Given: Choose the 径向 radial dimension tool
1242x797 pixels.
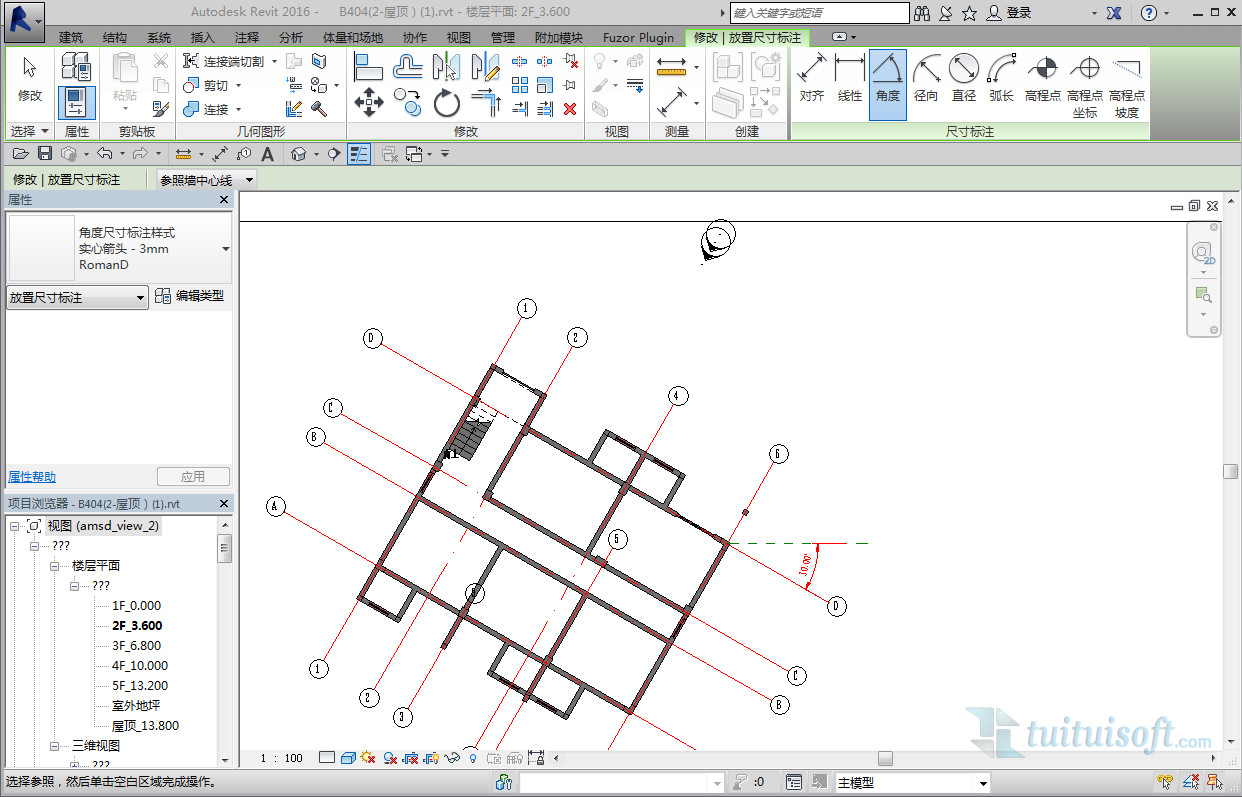Looking at the screenshot, I should click(926, 79).
